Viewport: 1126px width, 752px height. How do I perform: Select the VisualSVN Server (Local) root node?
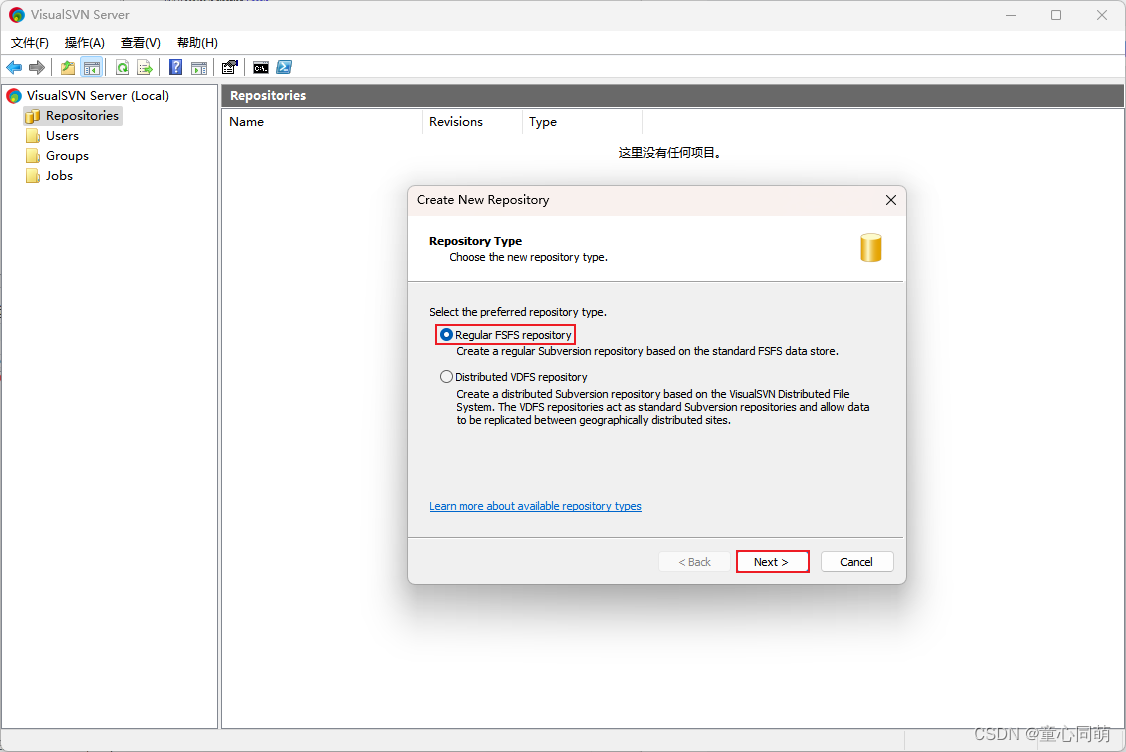click(88, 96)
